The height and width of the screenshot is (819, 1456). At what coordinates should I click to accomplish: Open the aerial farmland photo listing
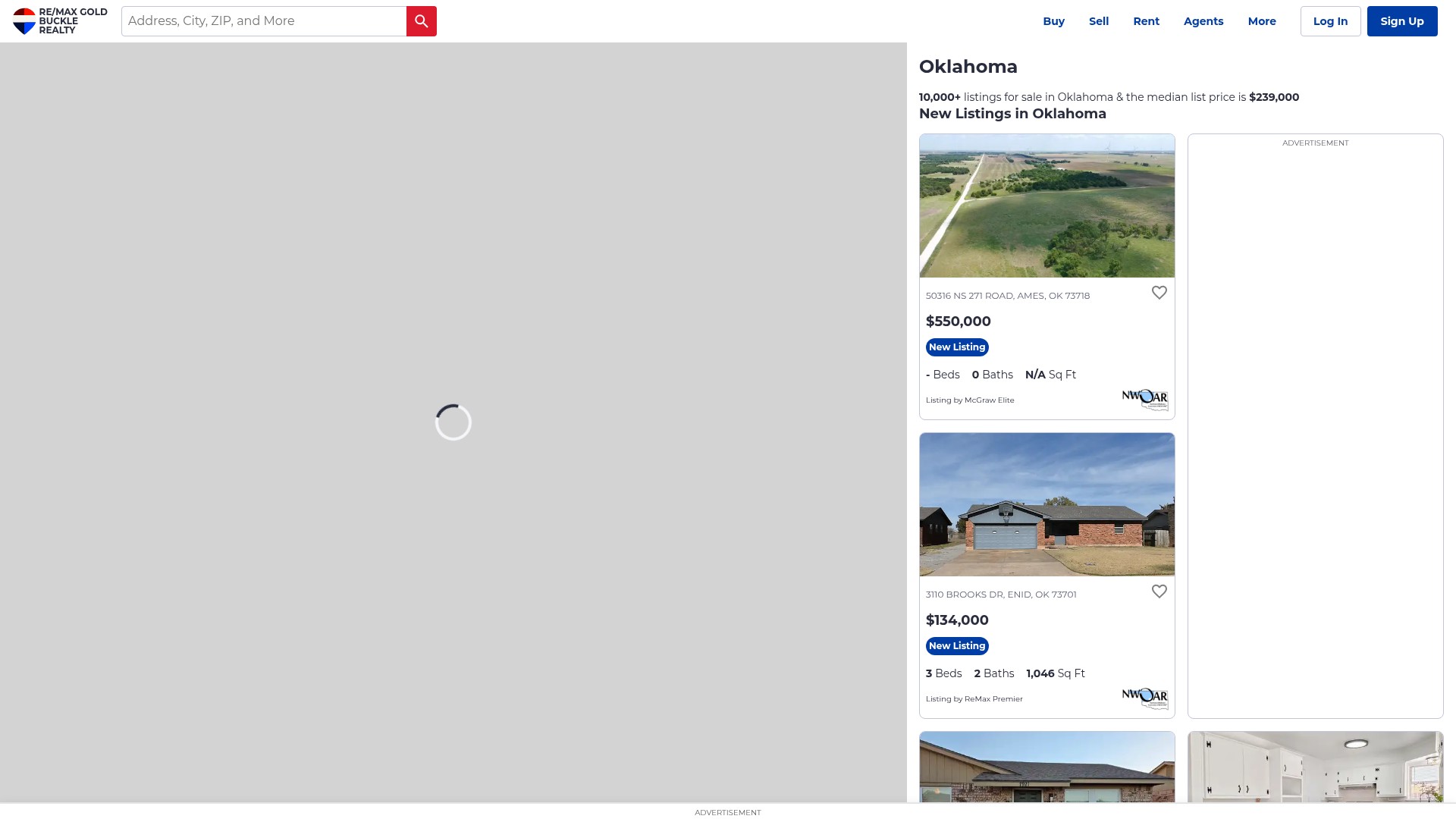tap(1047, 206)
